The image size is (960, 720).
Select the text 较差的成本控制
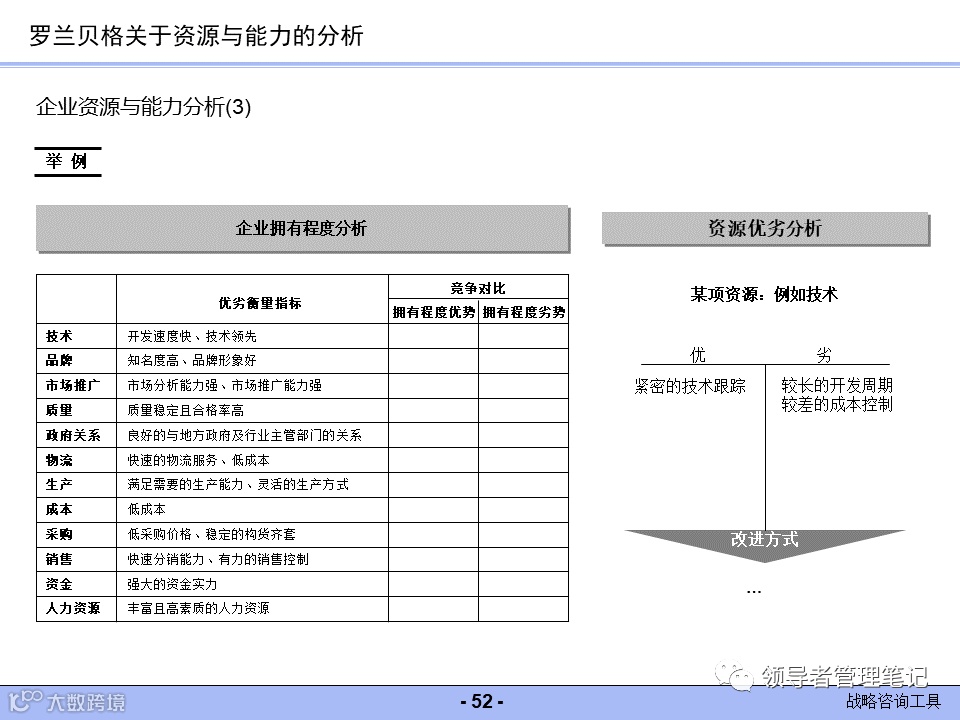point(837,404)
